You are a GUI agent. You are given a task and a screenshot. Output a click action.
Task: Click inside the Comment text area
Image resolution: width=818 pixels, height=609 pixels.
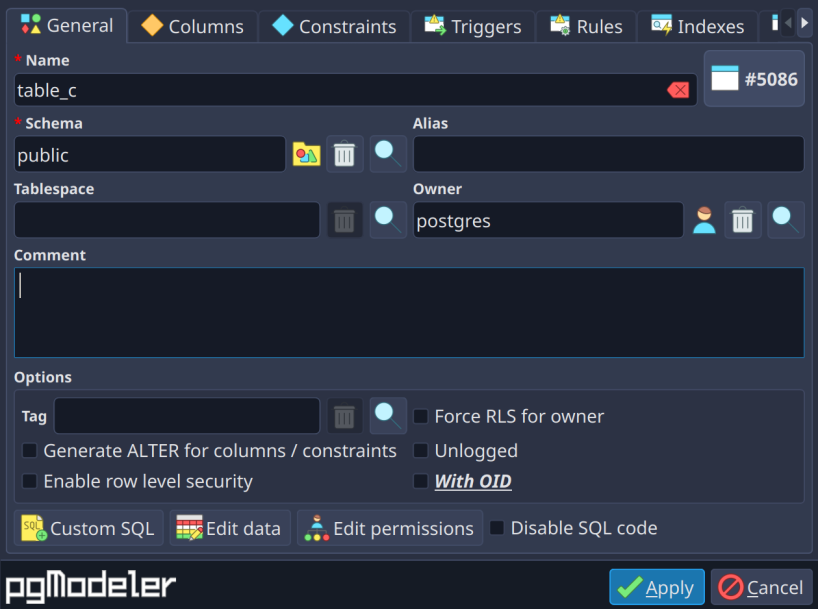[408, 312]
